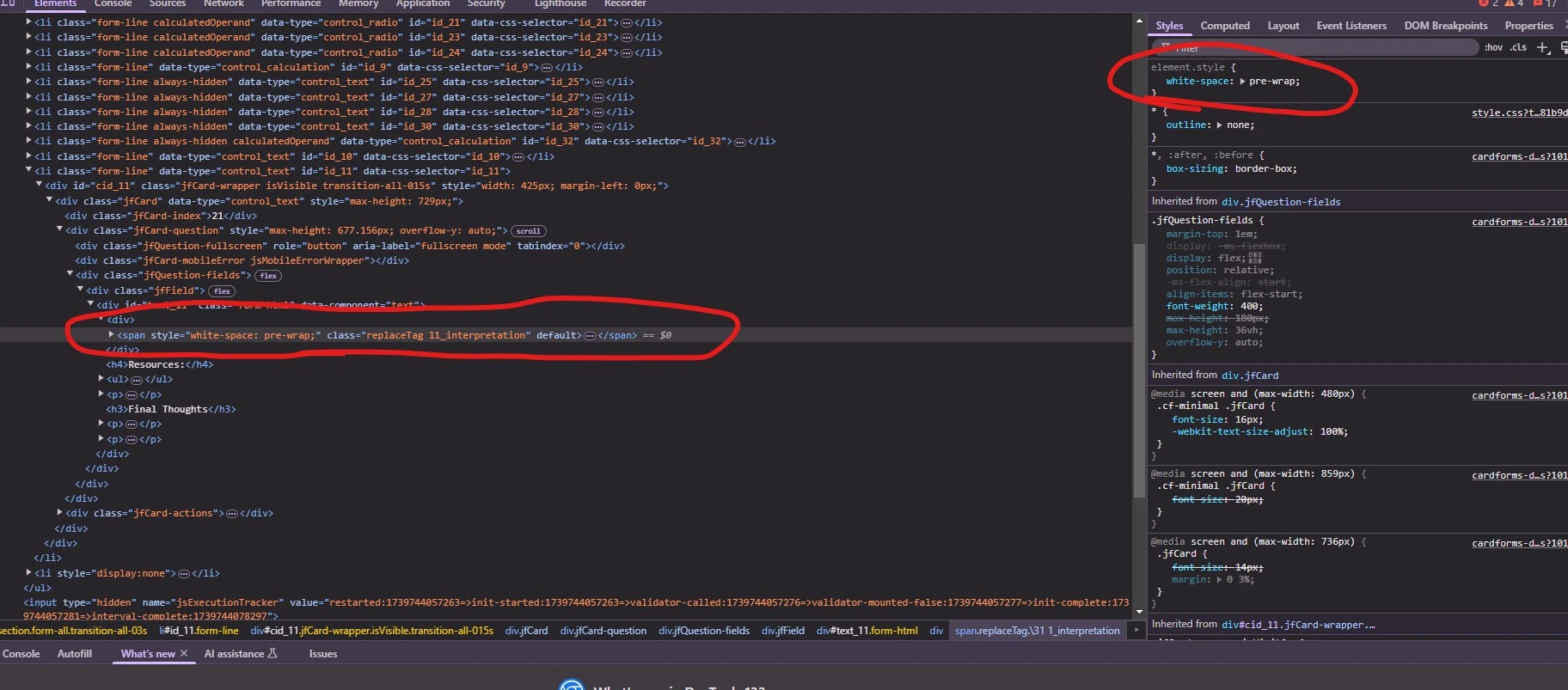The height and width of the screenshot is (690, 1568).
Task: Click the pre-wrap value in element.style
Action: click(1274, 82)
